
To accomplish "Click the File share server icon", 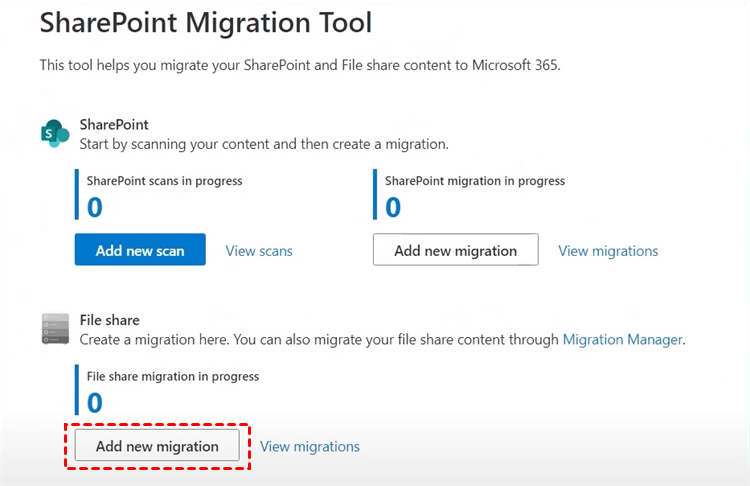I will click(54, 329).
